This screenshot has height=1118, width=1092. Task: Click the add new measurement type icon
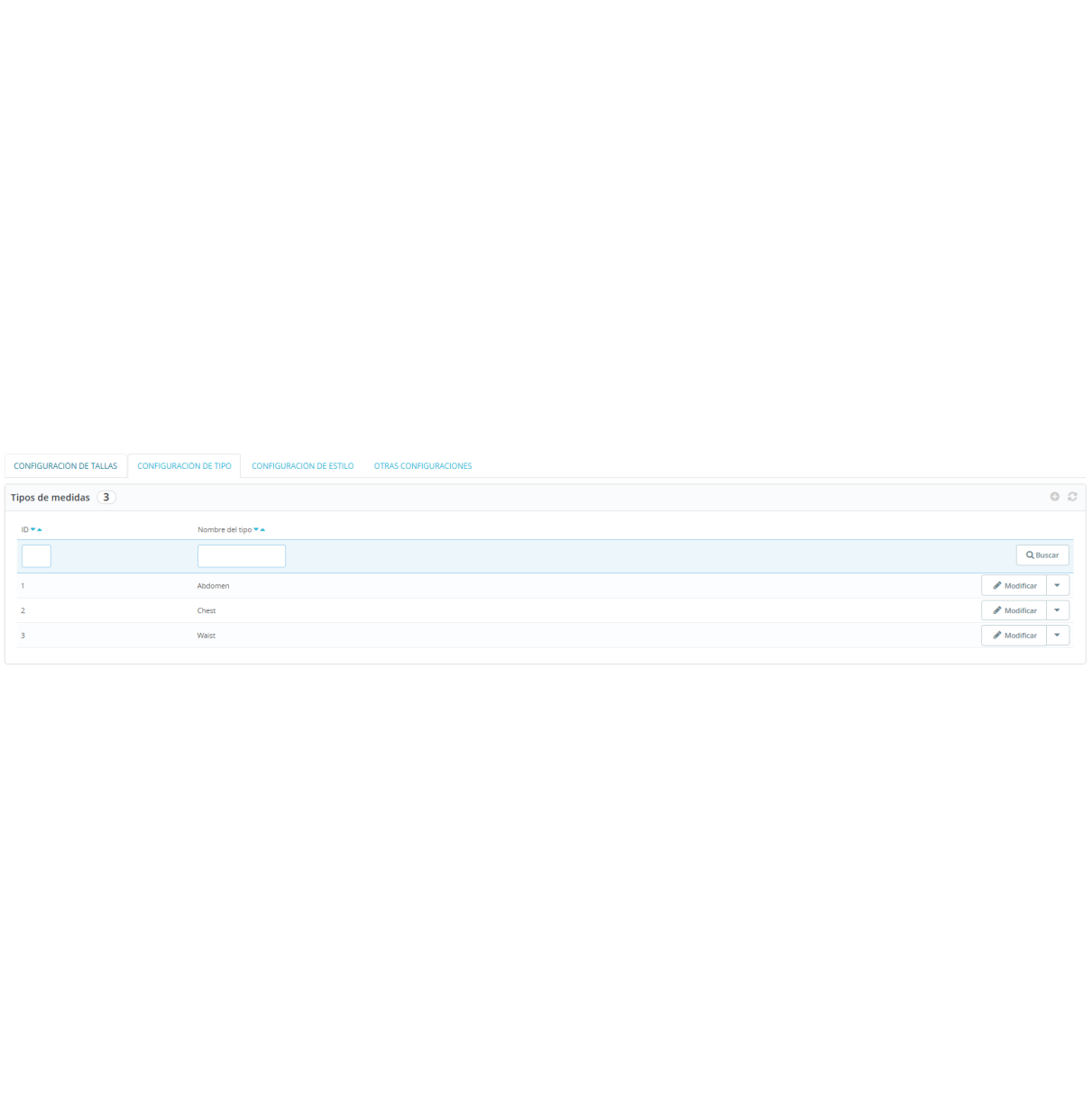click(x=1054, y=497)
